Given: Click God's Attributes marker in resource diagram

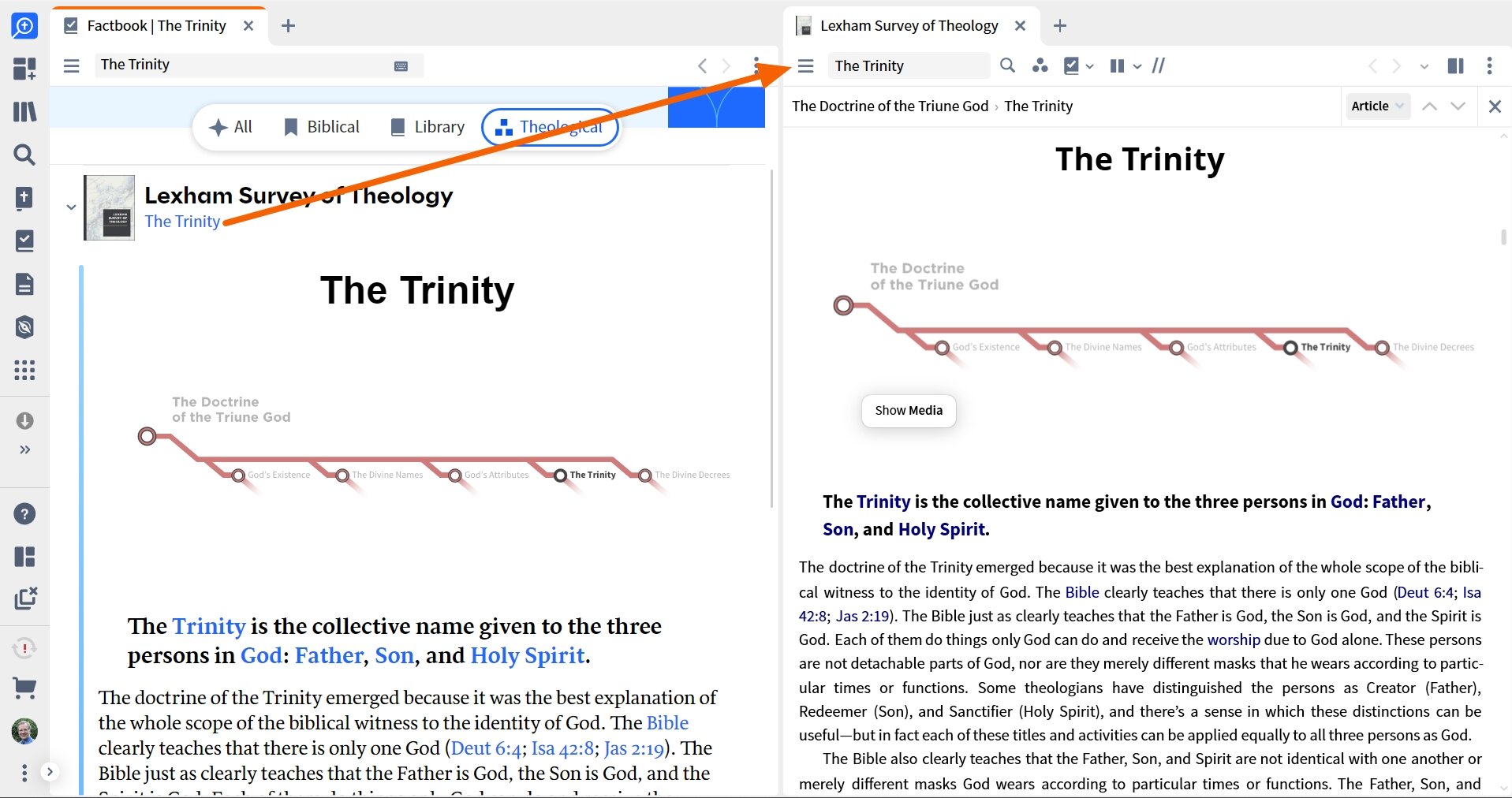Looking at the screenshot, I should click(1176, 348).
